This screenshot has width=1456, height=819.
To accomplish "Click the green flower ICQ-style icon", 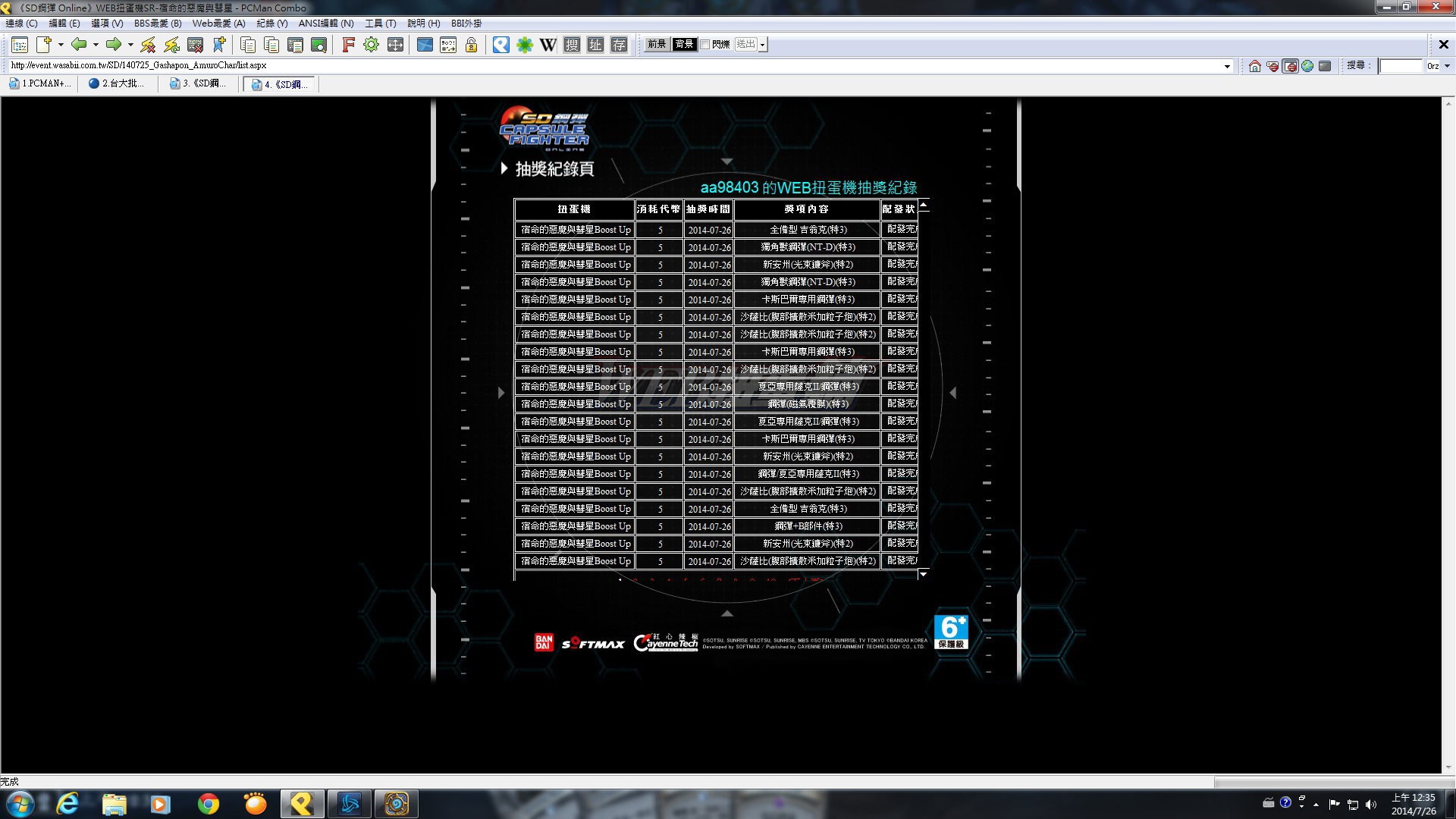I will [x=525, y=45].
